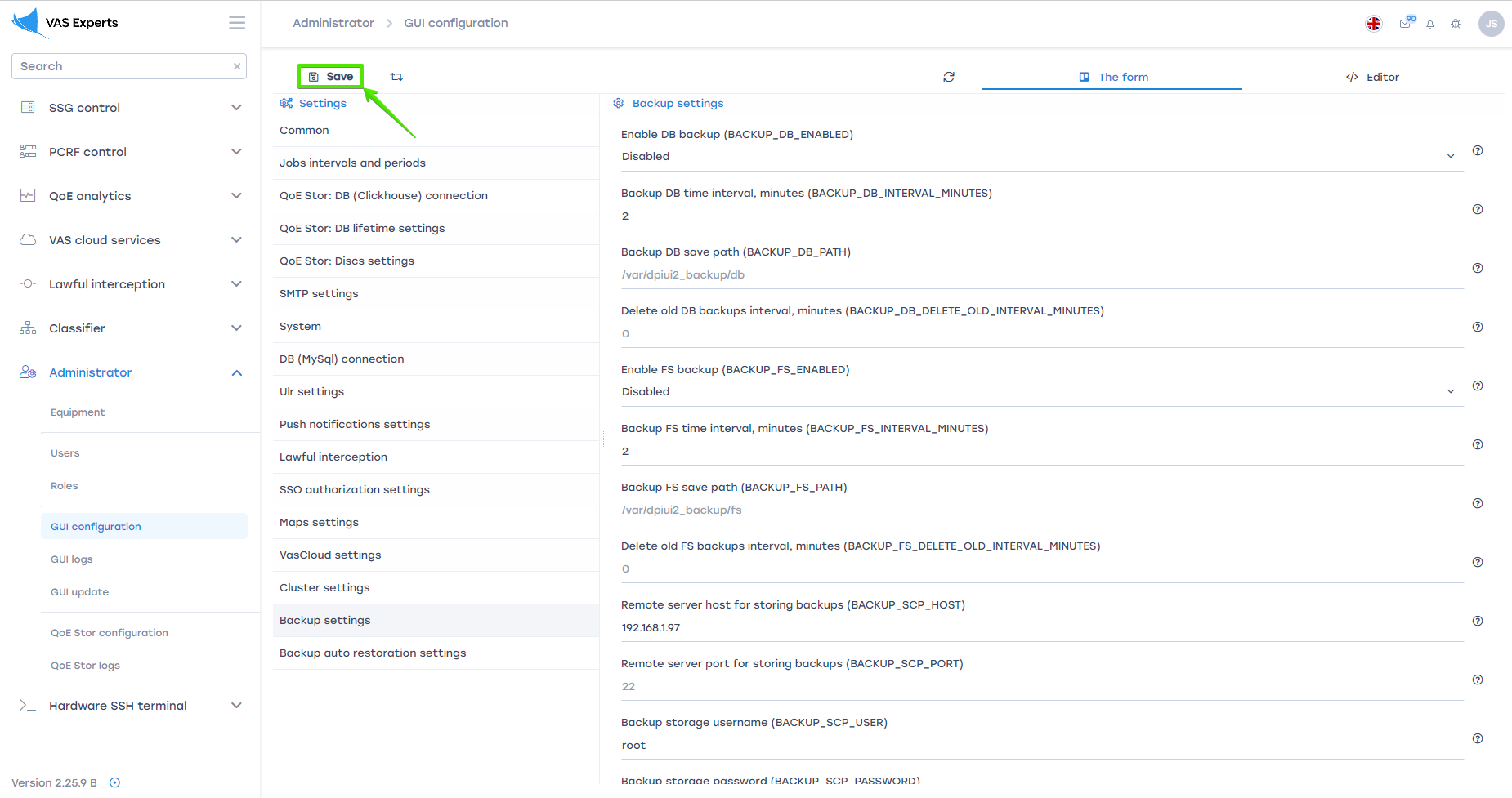Click the bug report icon

click(x=1456, y=24)
